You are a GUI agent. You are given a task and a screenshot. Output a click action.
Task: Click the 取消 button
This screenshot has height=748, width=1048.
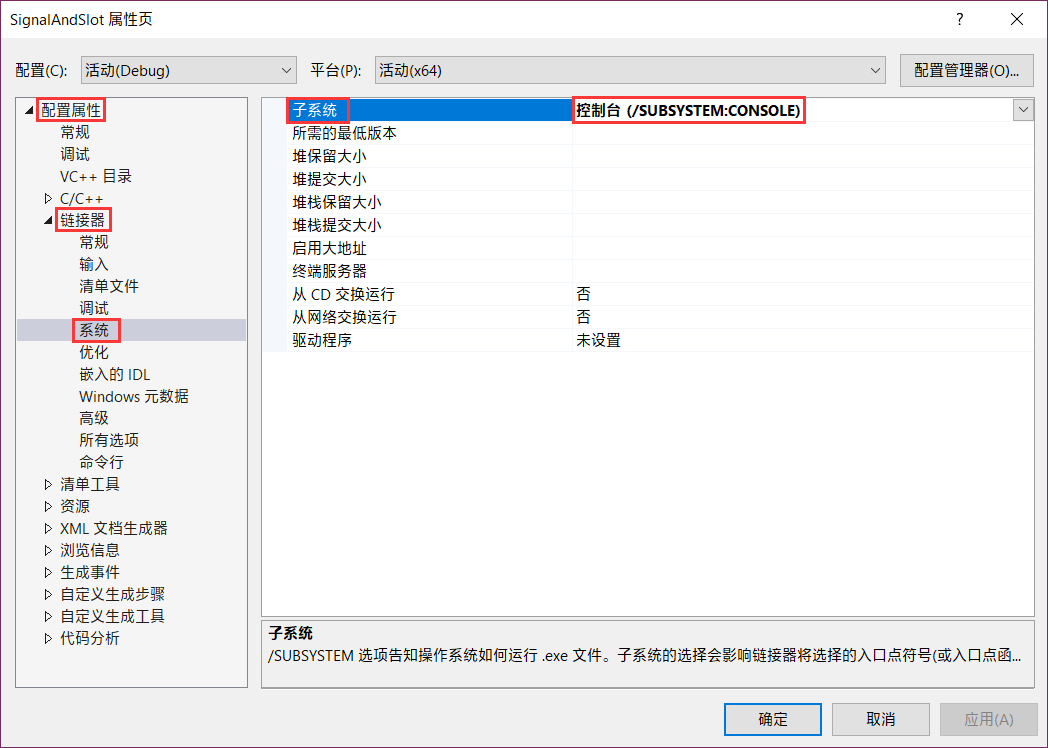pyautogui.click(x=880, y=719)
